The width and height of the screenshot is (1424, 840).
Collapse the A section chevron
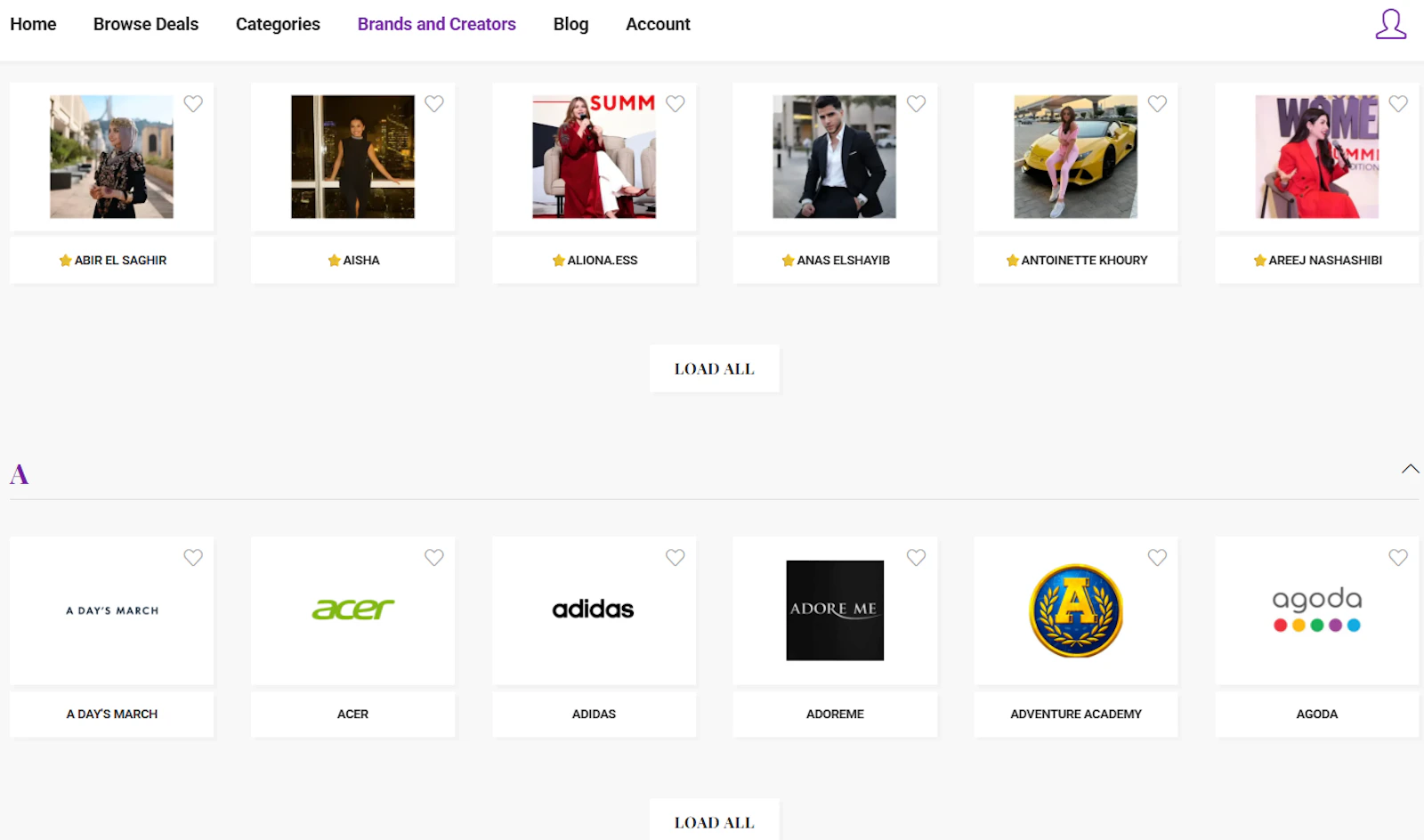1410,469
